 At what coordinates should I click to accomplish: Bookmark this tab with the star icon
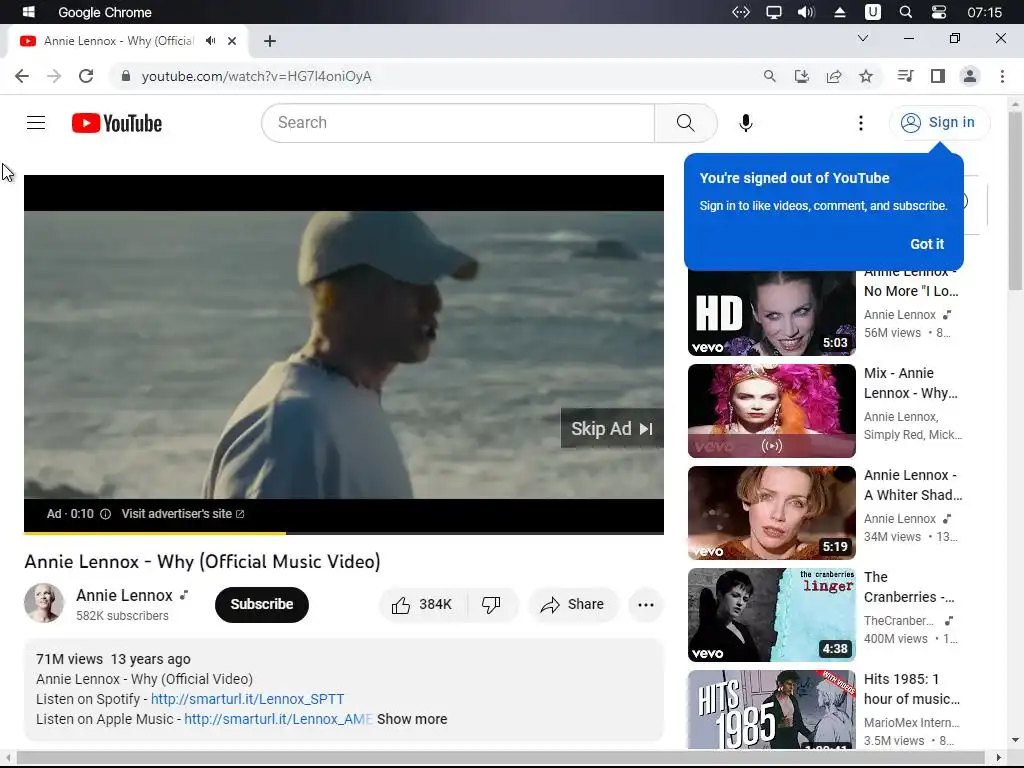pos(866,76)
